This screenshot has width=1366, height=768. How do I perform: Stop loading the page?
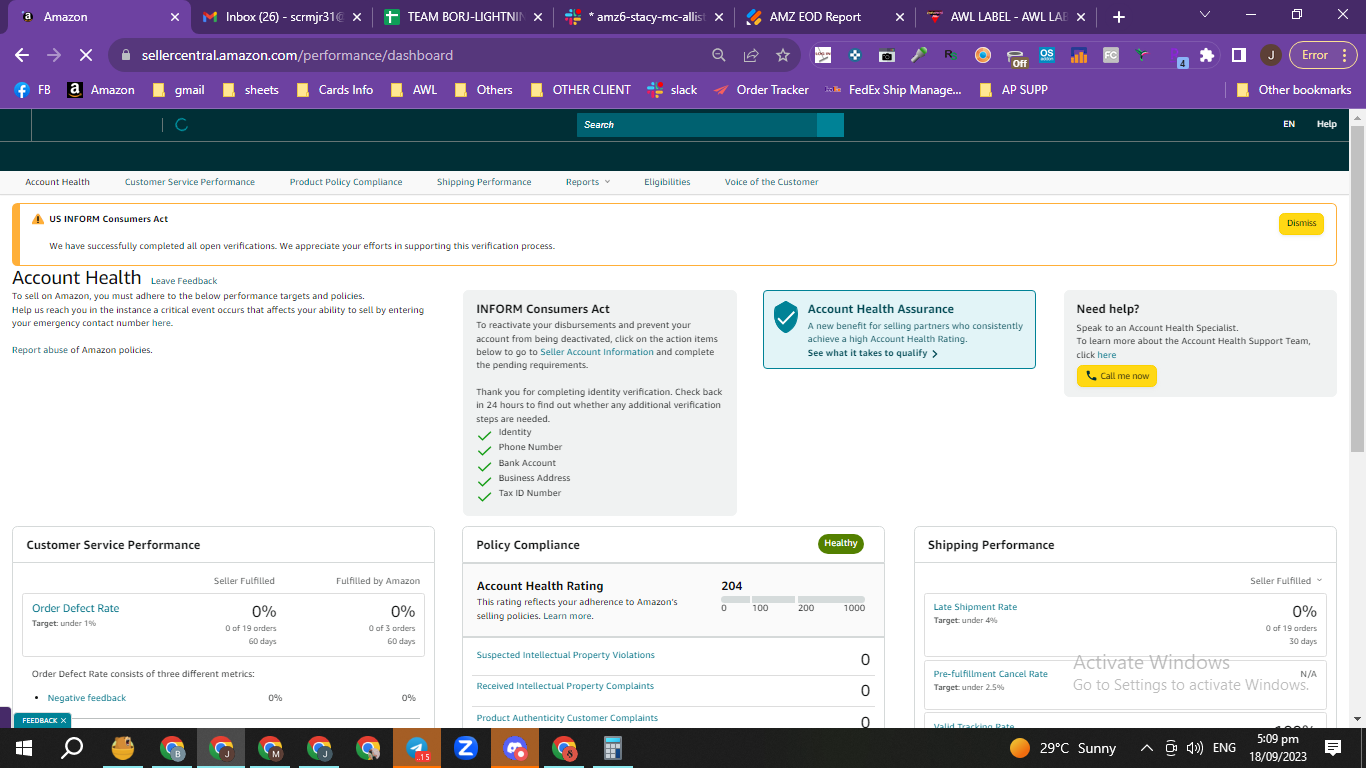86,55
